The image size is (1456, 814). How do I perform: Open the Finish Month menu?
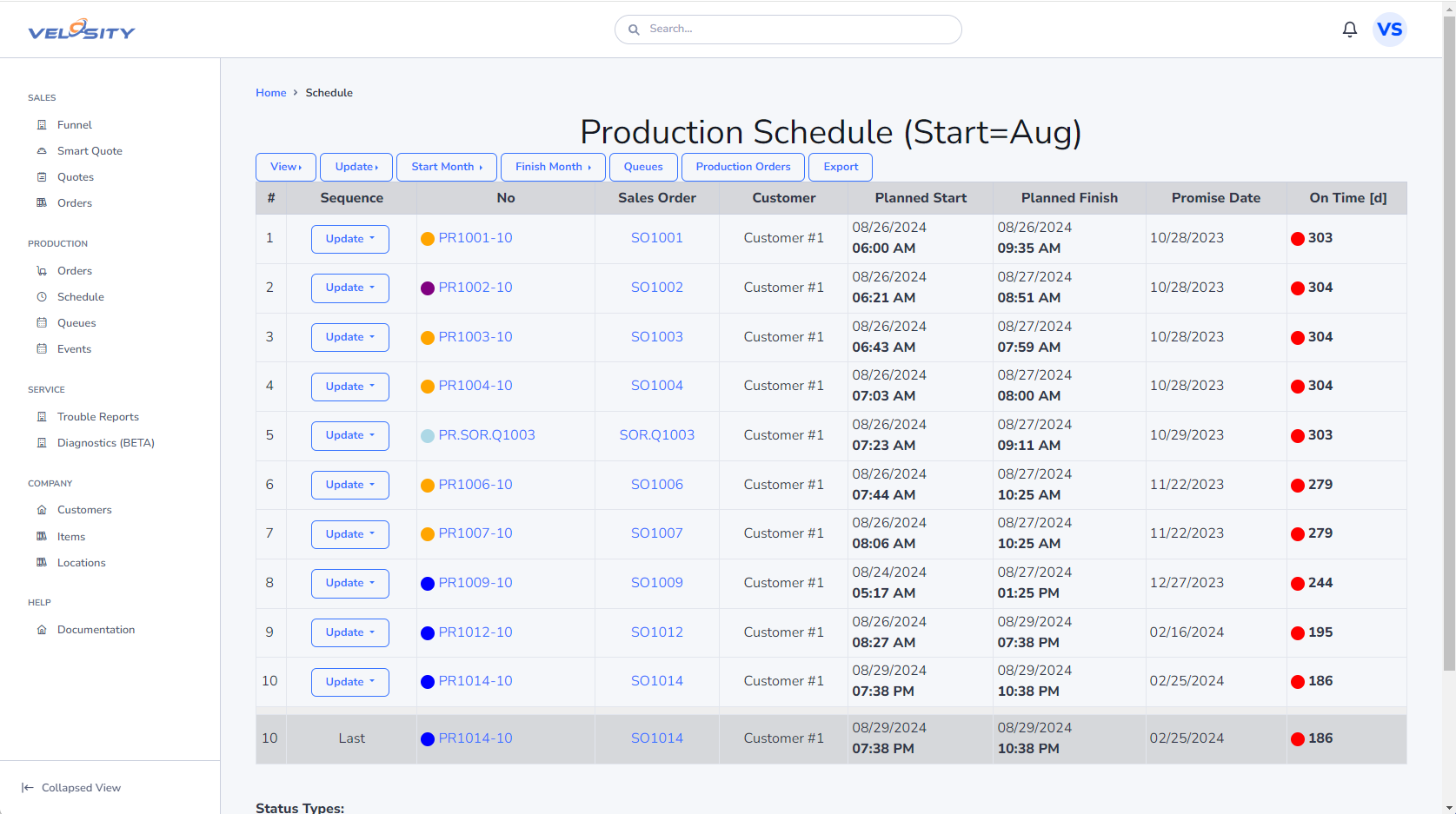coord(552,167)
